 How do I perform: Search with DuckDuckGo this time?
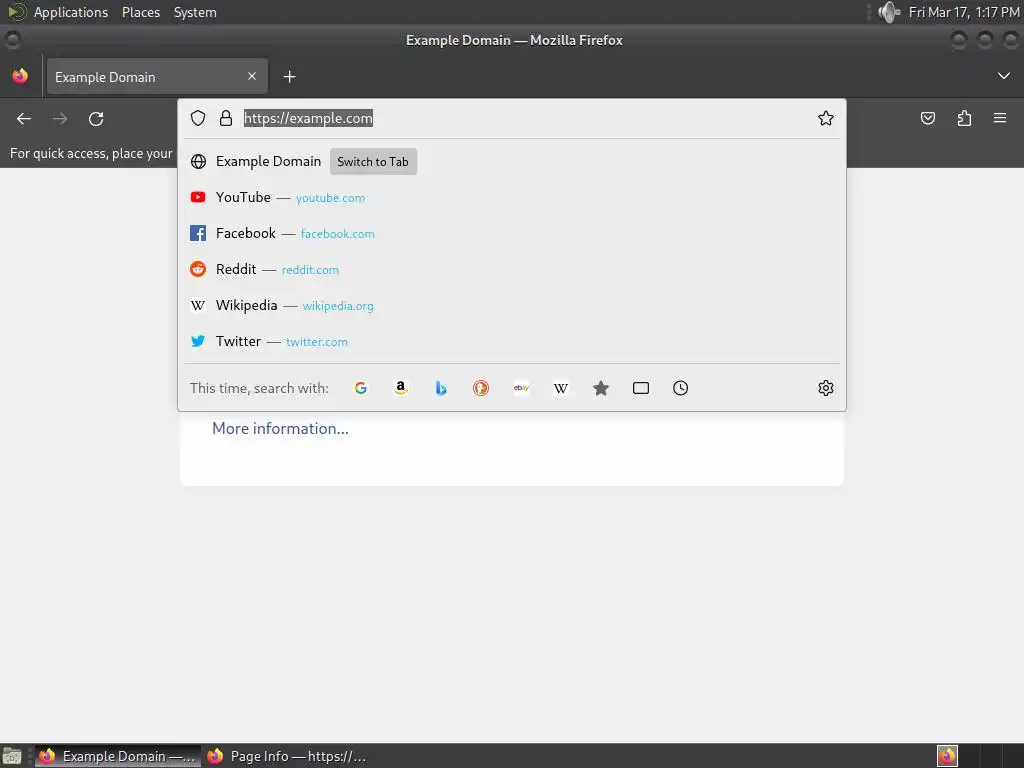point(481,388)
